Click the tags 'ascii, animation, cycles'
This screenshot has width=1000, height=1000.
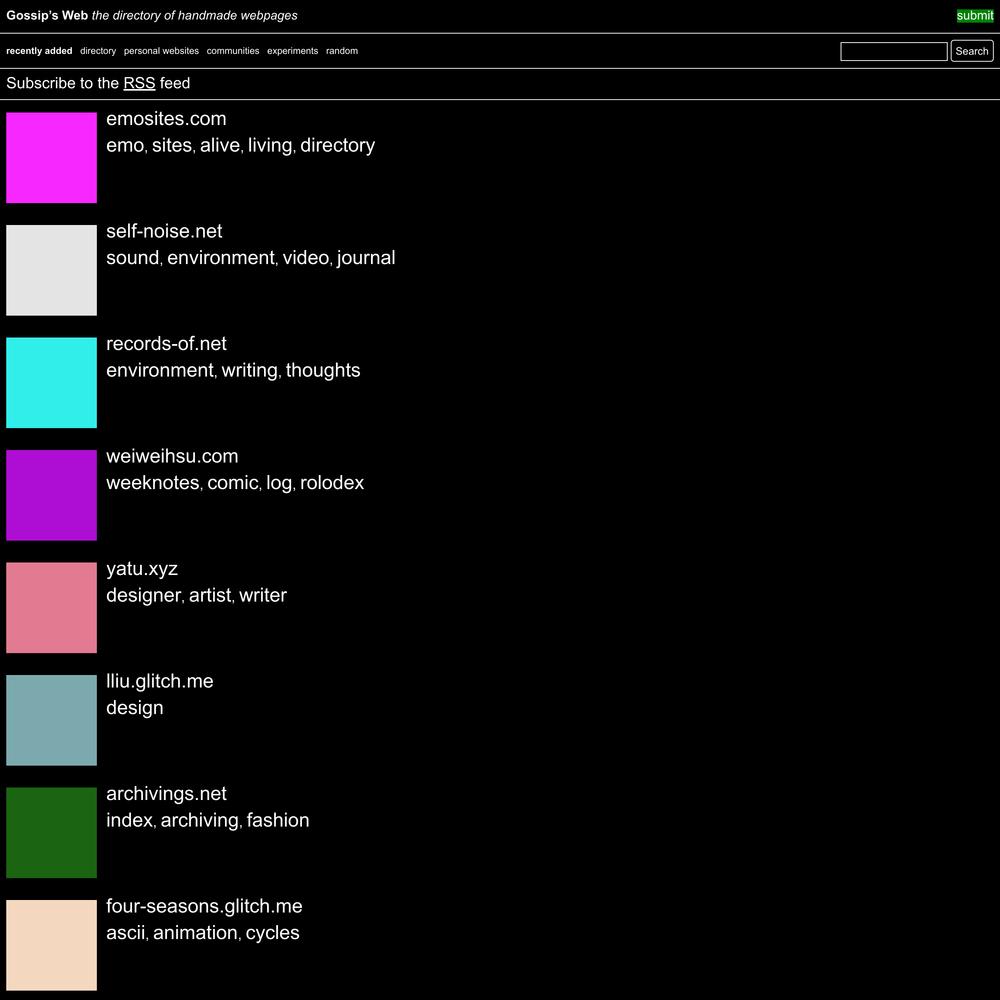pos(203,933)
